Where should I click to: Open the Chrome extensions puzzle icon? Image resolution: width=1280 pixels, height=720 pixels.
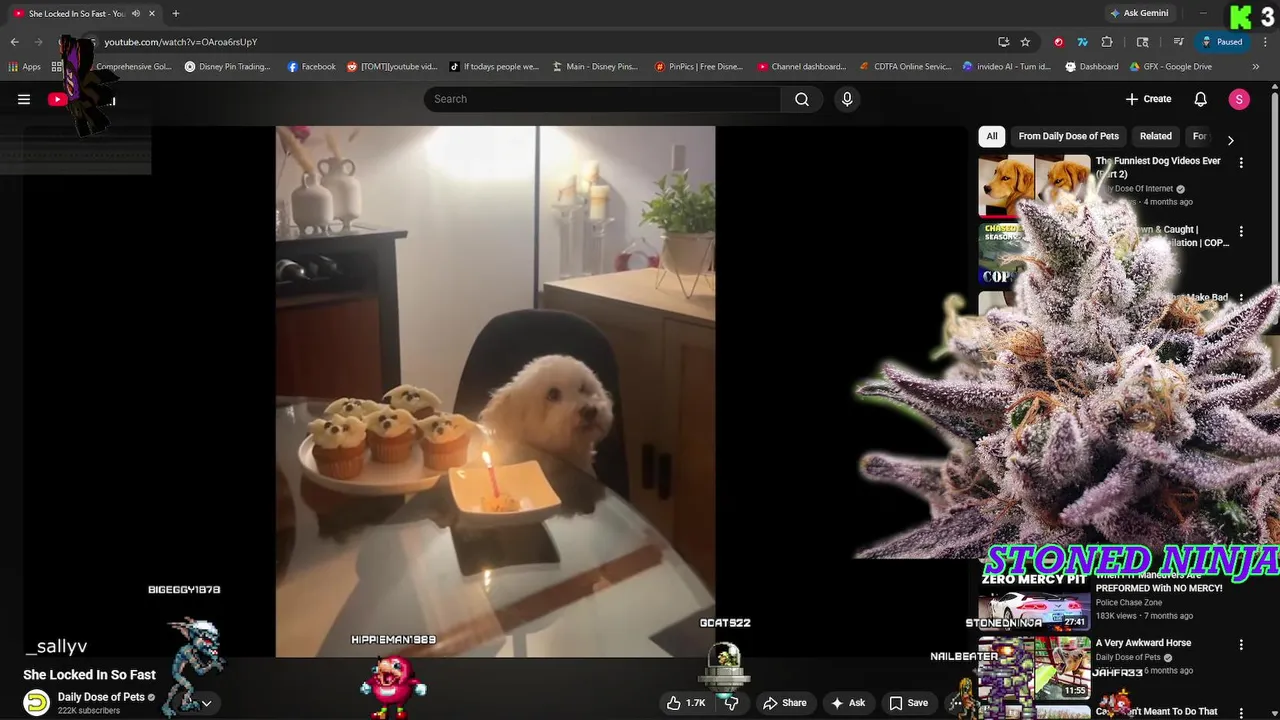(x=1106, y=42)
